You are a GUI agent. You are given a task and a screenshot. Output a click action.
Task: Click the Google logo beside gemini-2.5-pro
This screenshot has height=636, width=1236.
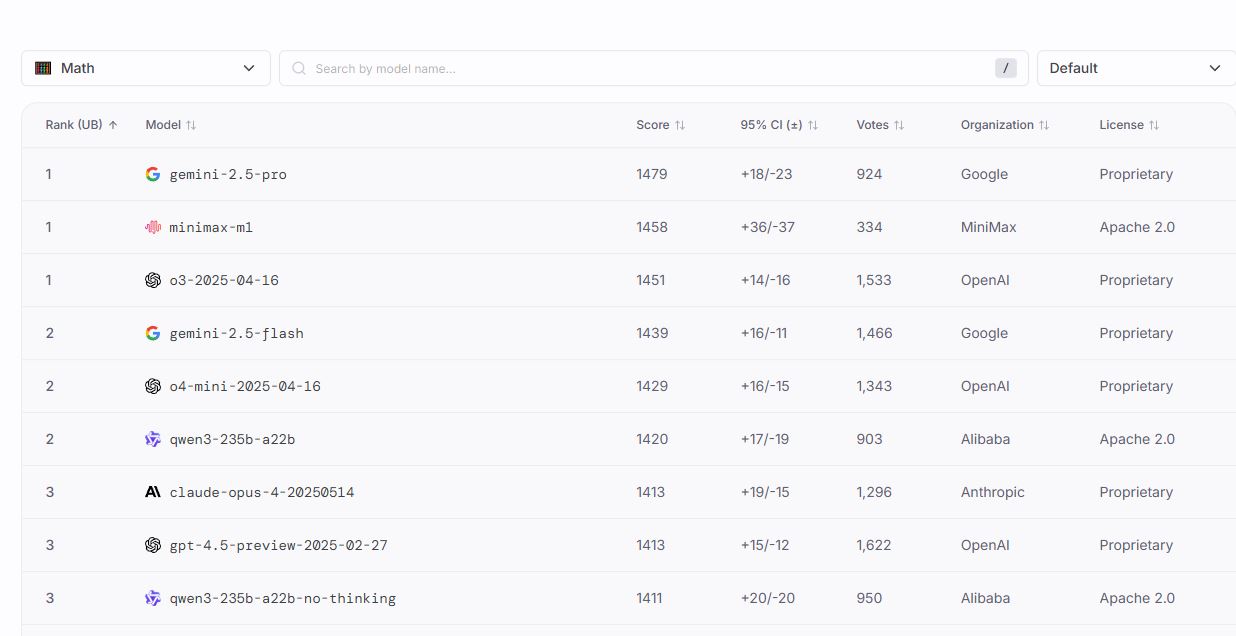pos(153,174)
